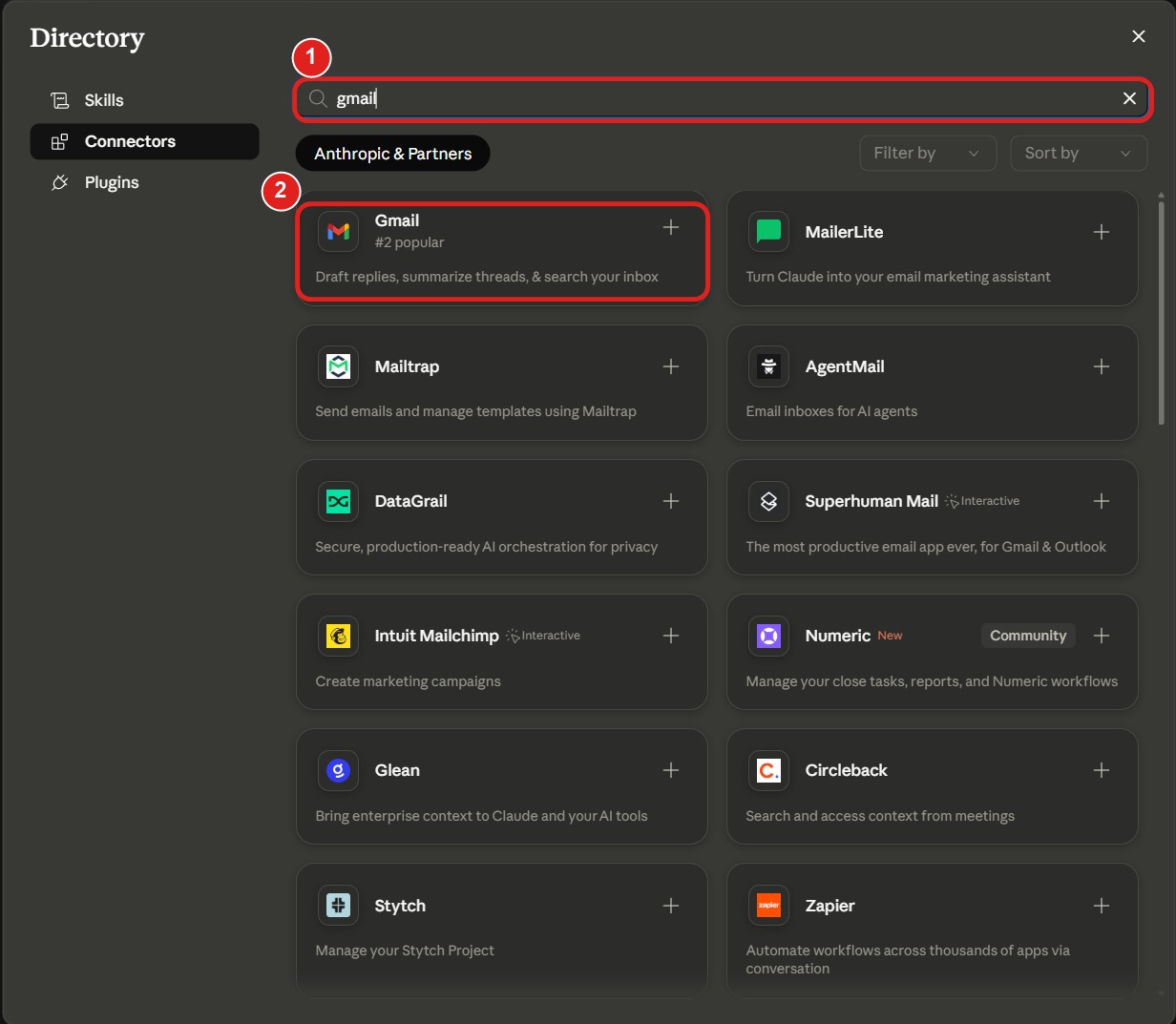The width and height of the screenshot is (1176, 1024).
Task: Click the Zapier orange logo icon
Action: pos(768,906)
